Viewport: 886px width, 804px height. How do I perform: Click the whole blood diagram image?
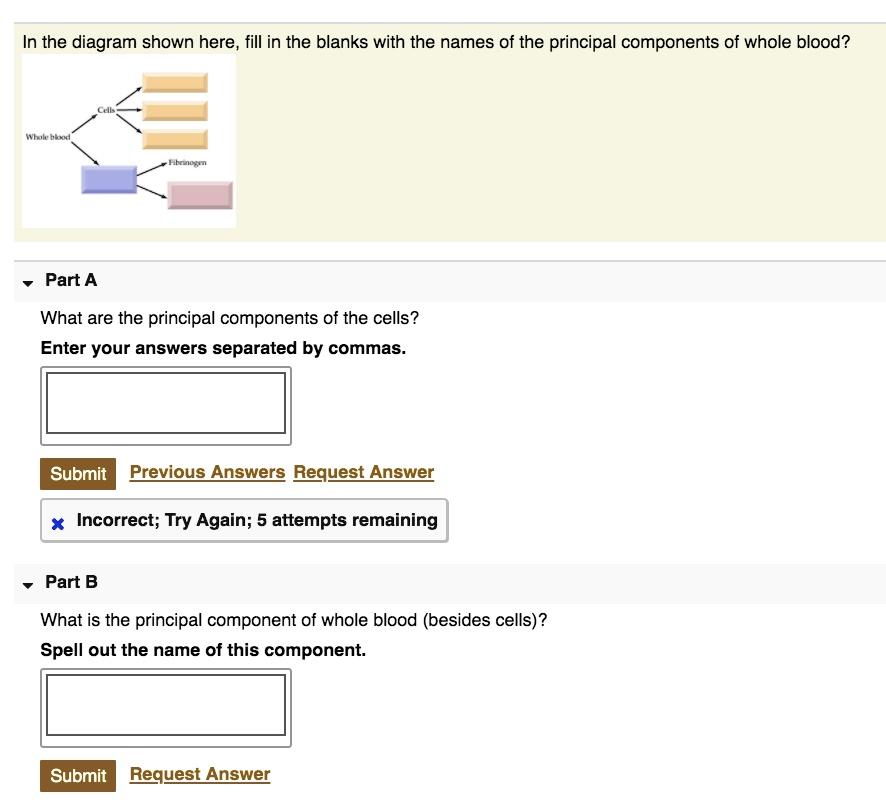(128, 140)
